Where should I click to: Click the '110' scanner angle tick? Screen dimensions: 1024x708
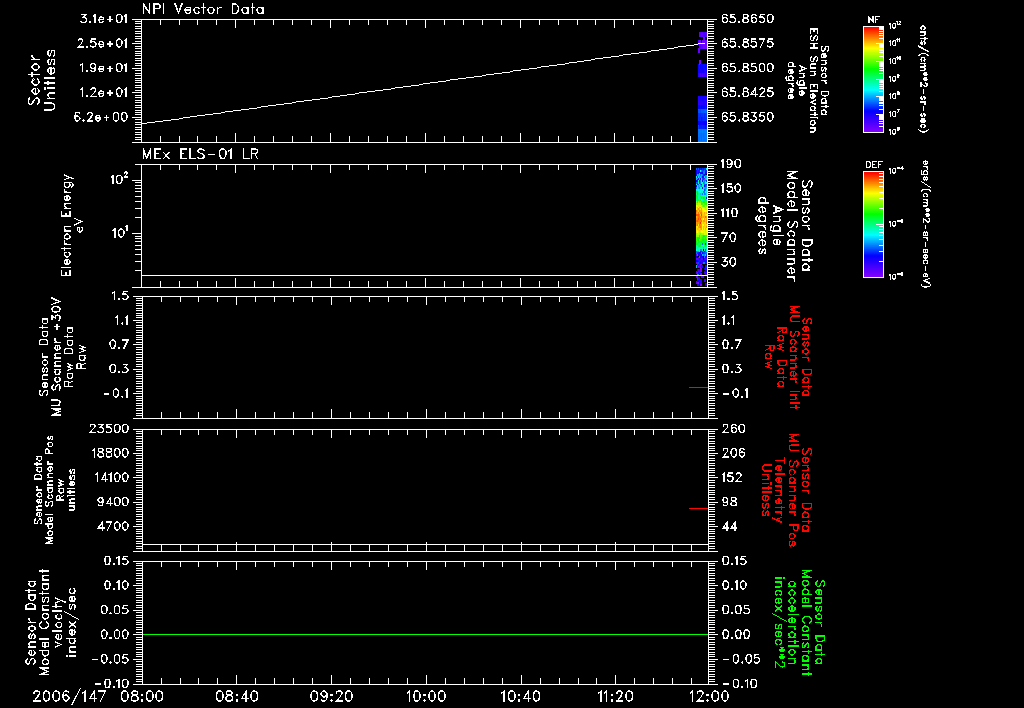pyautogui.click(x=728, y=213)
